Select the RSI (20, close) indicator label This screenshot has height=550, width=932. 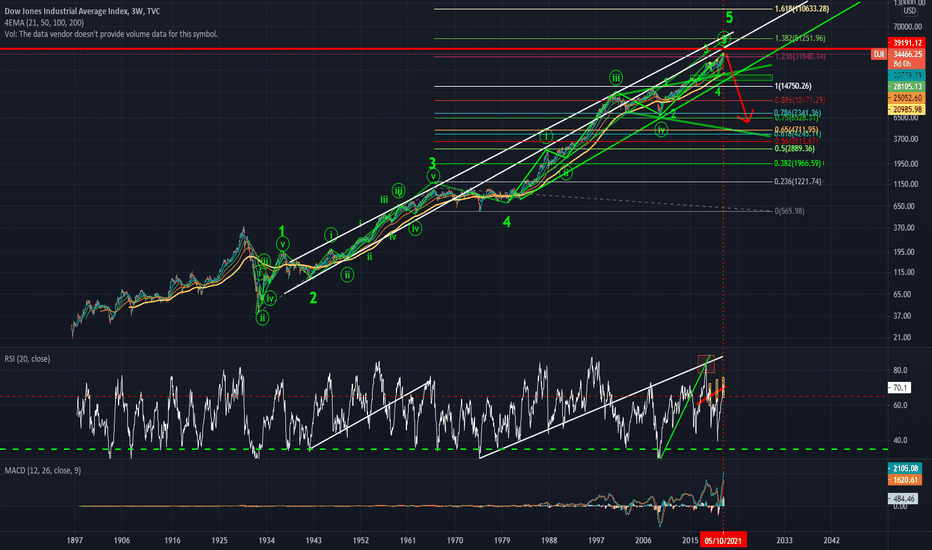[27, 359]
